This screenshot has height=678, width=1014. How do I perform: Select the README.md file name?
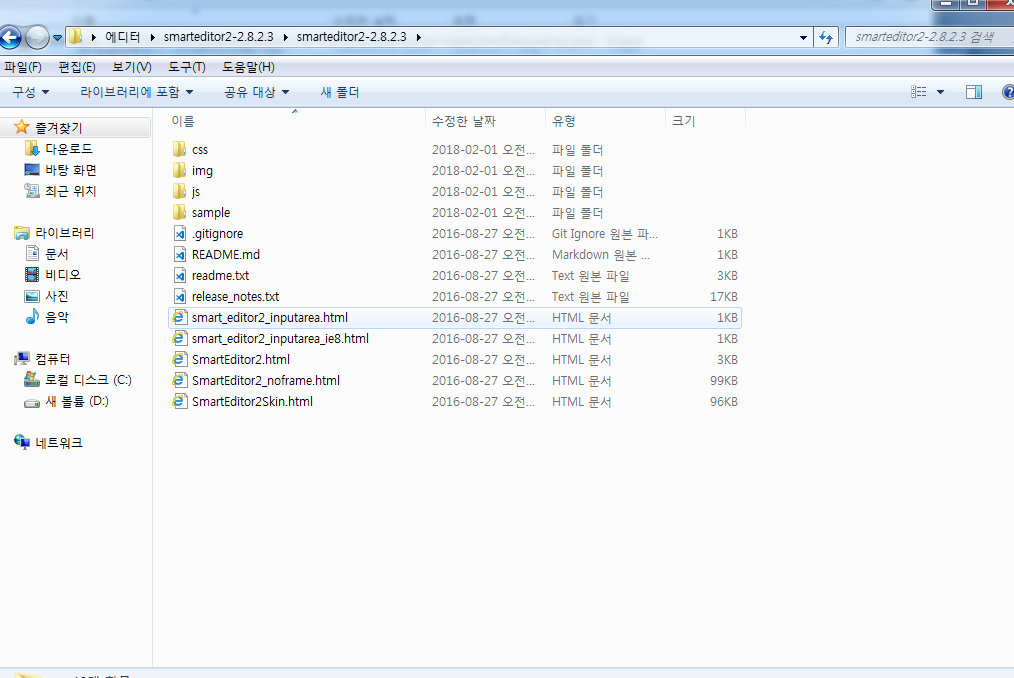pos(226,254)
